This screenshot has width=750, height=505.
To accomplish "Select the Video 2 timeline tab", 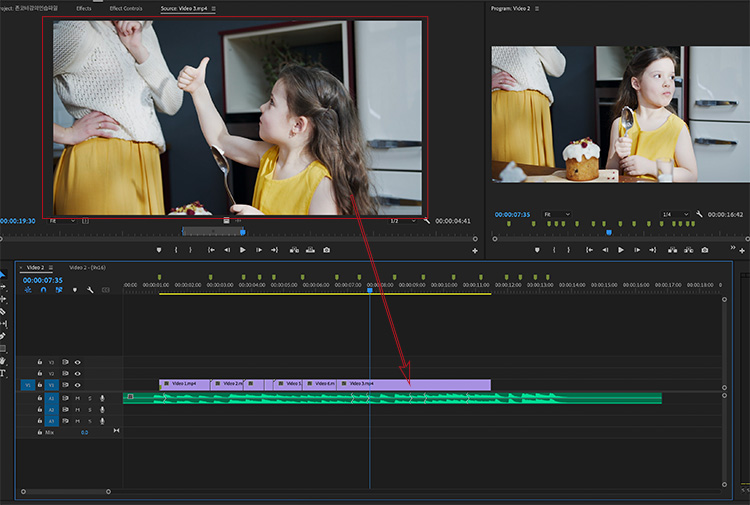I will [35, 267].
